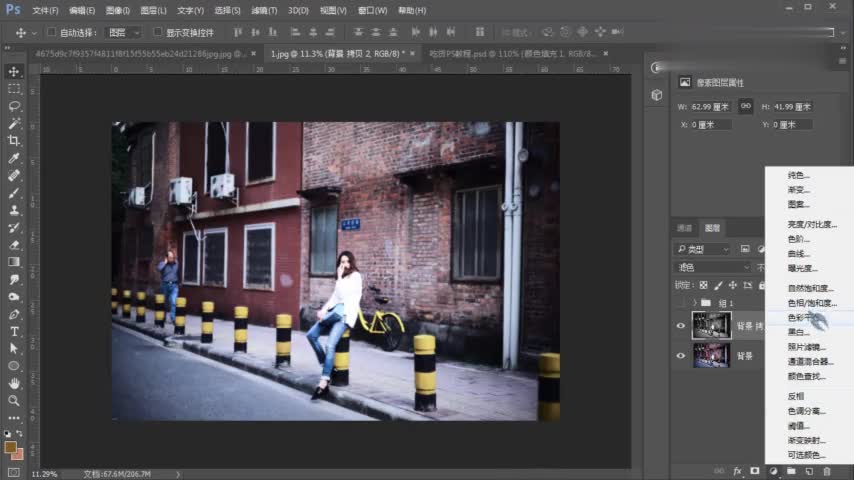
Task: Open the 图层 auto-select target dropdown
Action: tap(126, 33)
